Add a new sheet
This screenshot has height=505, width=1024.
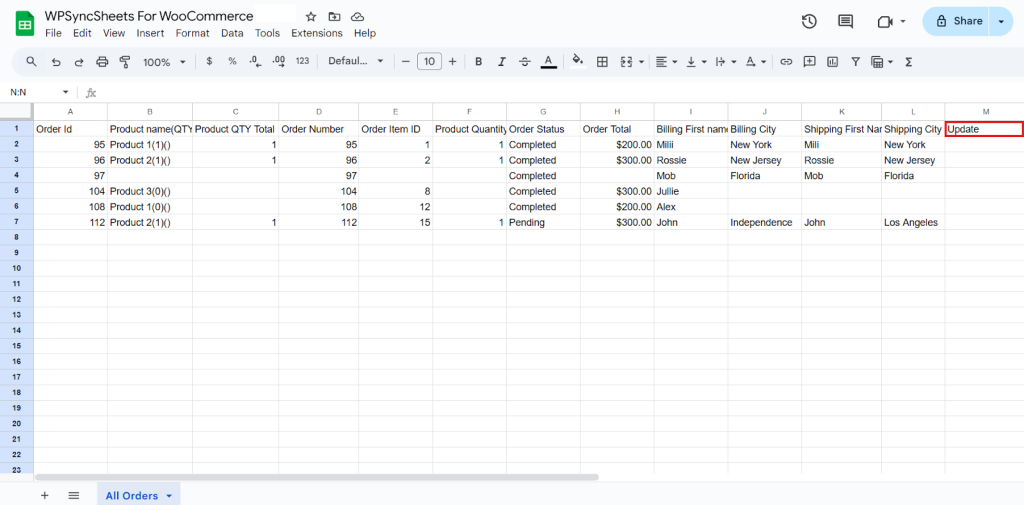pos(44,495)
